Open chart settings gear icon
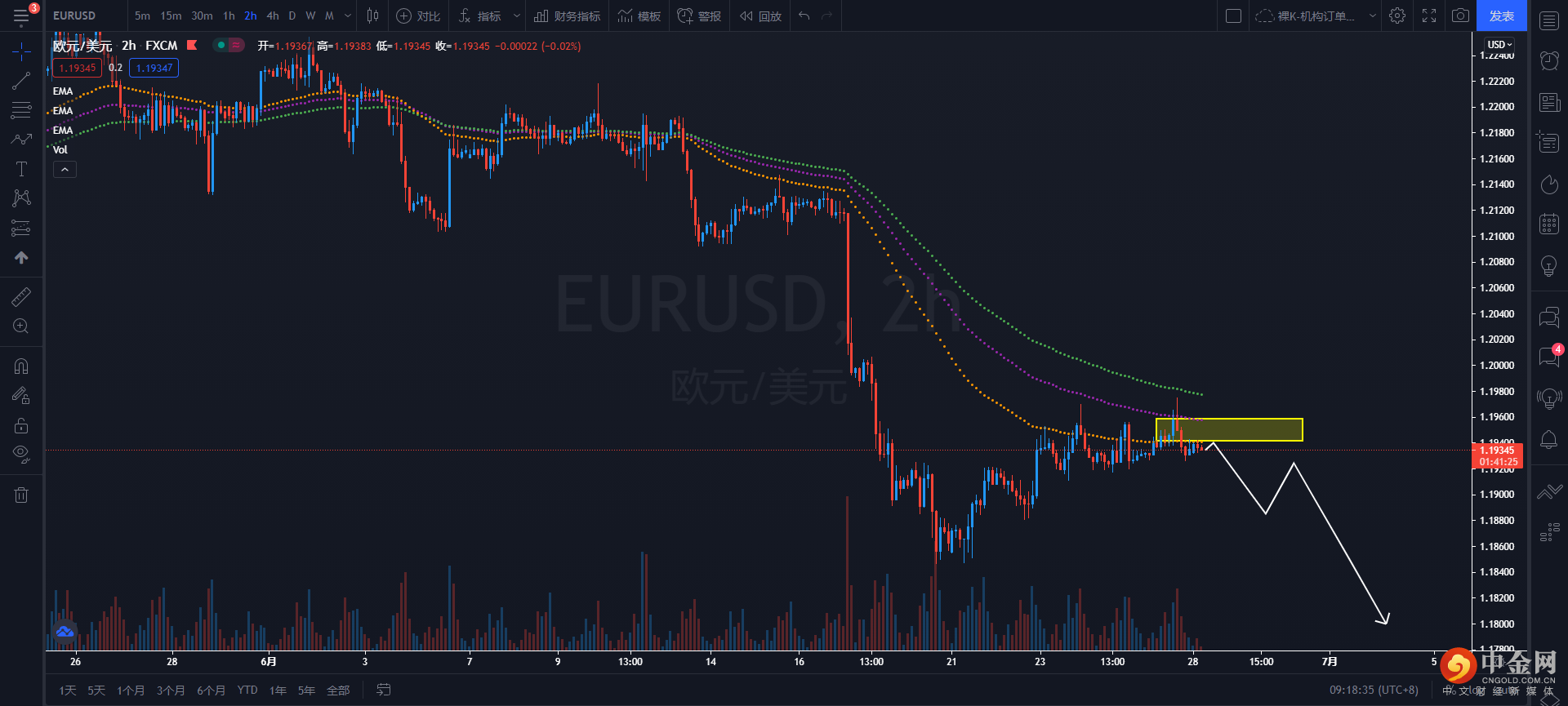1568x706 pixels. coord(1397,16)
